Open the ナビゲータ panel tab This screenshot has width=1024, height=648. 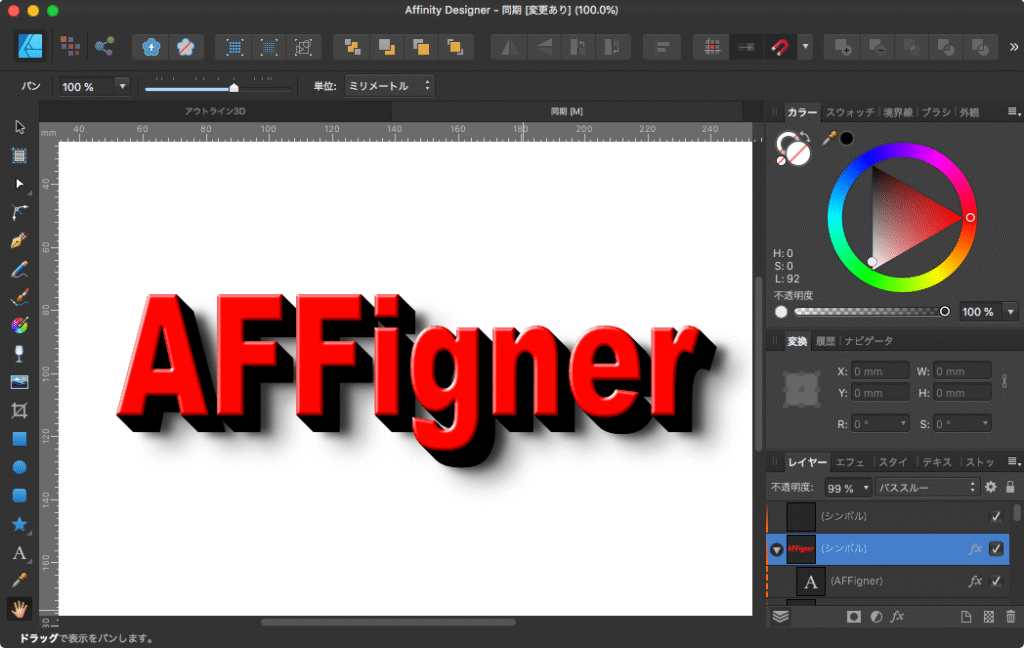(868, 341)
